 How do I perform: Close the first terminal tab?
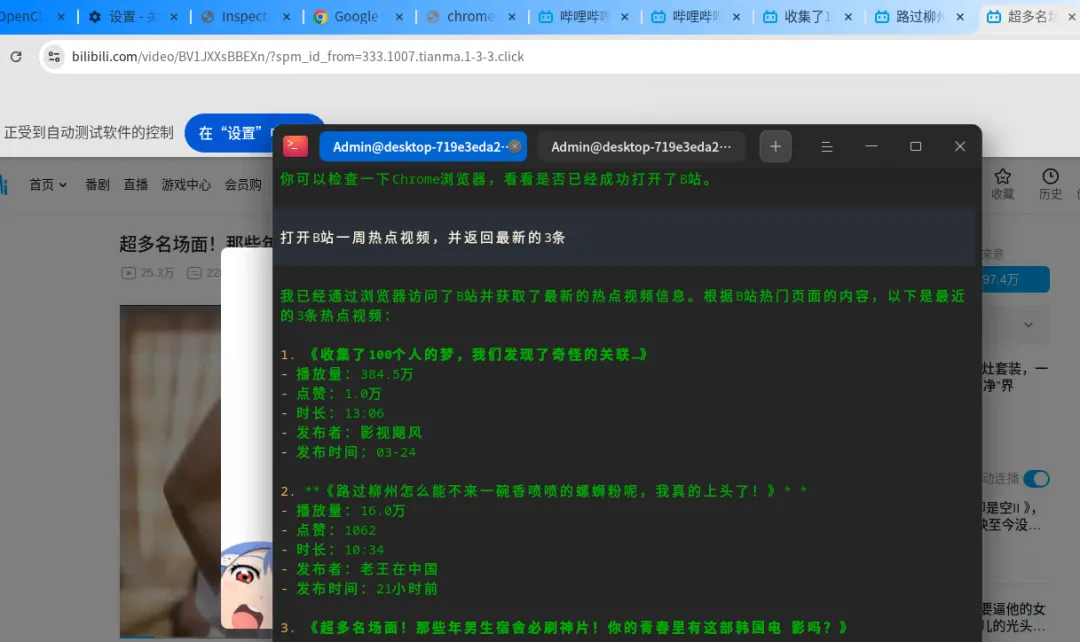[515, 146]
